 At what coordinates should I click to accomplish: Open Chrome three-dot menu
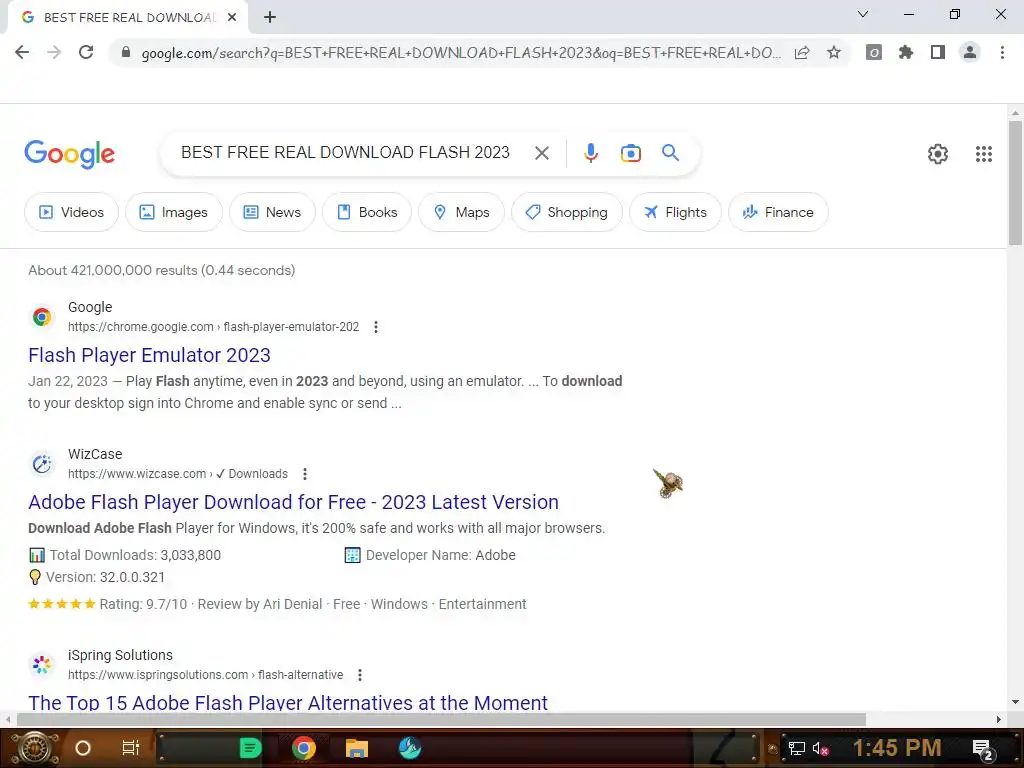pos(1002,52)
